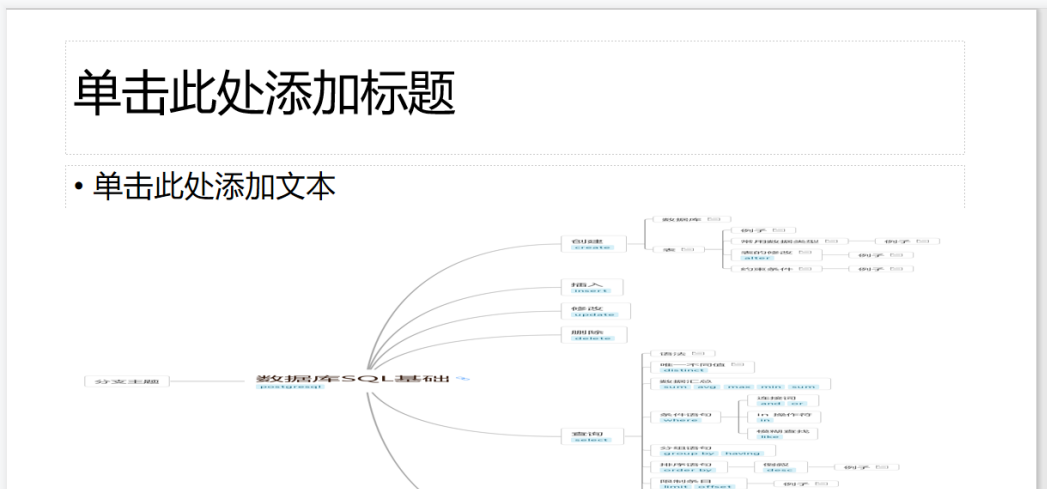Click the '修改 update' mind map node
This screenshot has width=1047, height=489.
point(595,311)
